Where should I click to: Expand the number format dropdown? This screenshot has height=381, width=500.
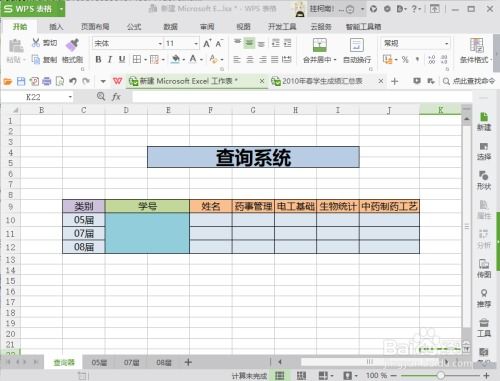(x=446, y=44)
